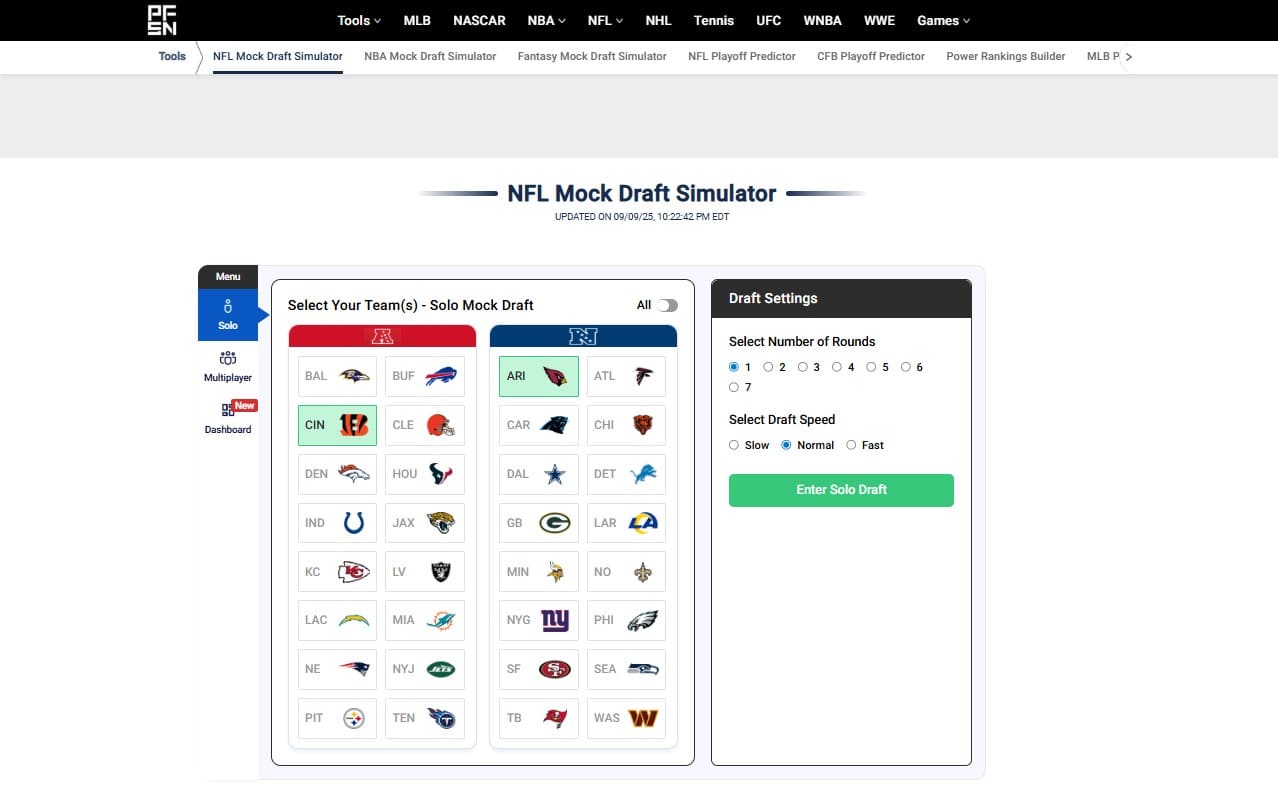Select the Miami Dolphins logo
Image resolution: width=1278 pixels, height=798 pixels.
(x=441, y=620)
